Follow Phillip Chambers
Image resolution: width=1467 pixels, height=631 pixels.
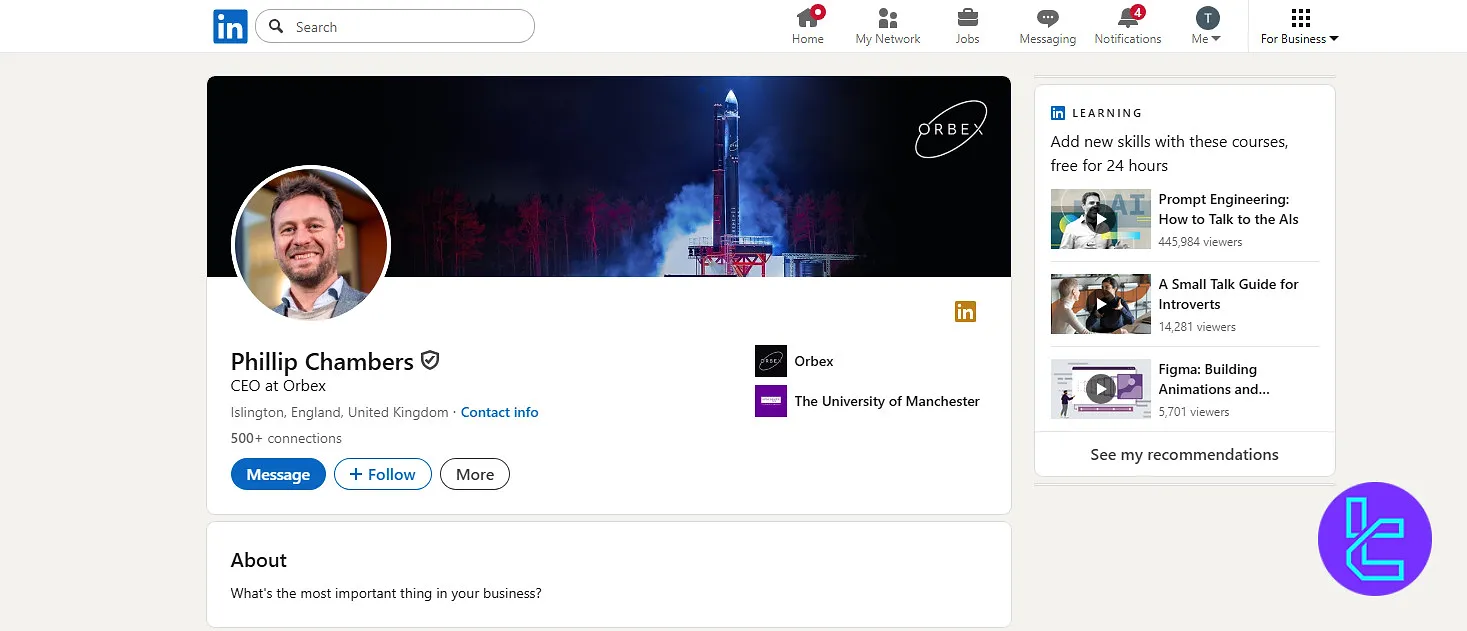(x=382, y=474)
